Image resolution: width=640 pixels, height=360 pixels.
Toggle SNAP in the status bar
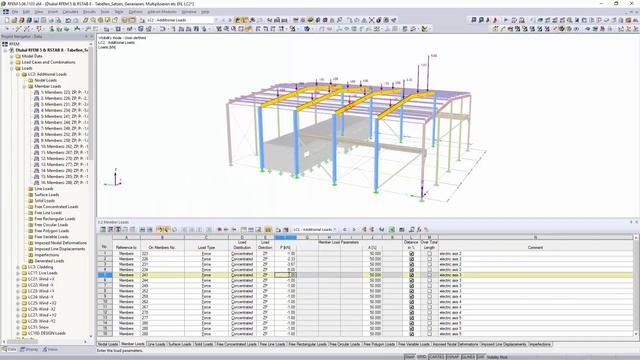pyautogui.click(x=409, y=357)
